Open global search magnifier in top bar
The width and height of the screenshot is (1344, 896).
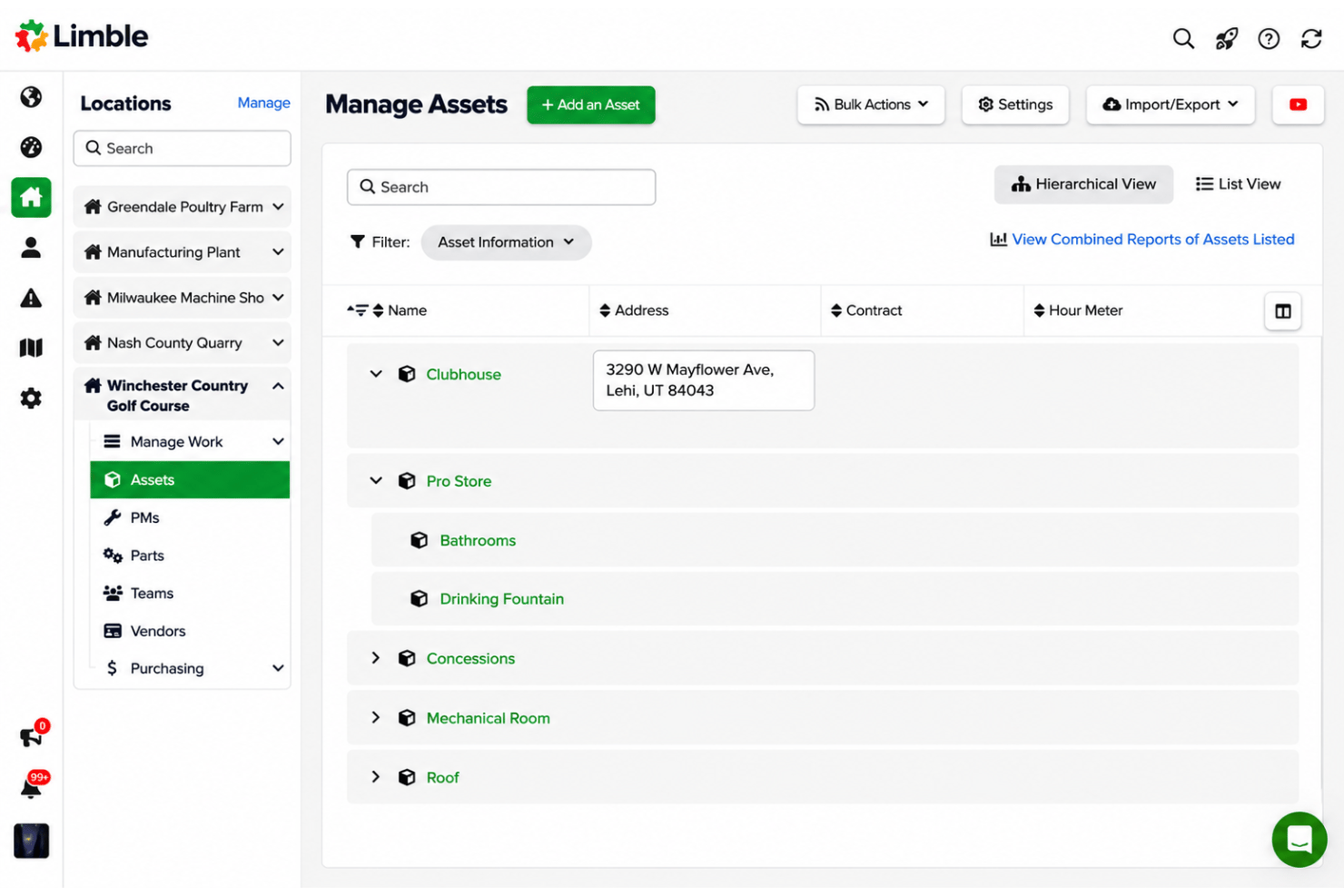click(x=1182, y=38)
